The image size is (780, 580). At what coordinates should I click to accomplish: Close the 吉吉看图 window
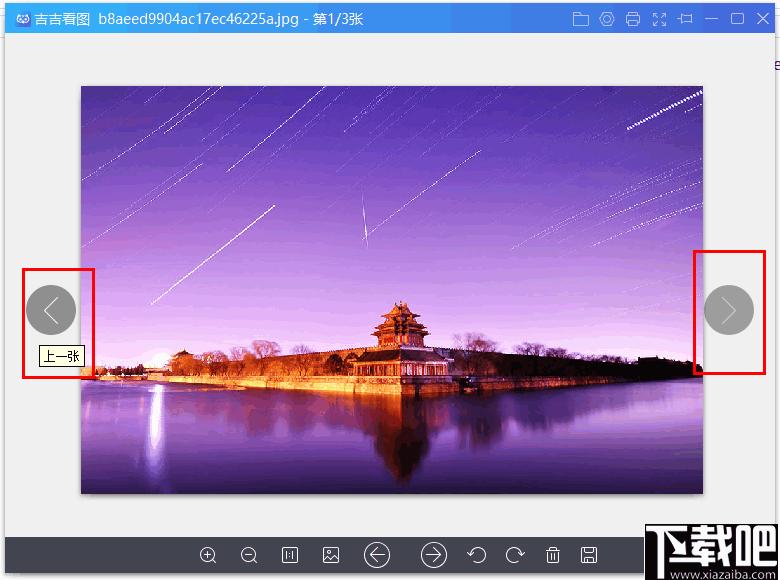pyautogui.click(x=763, y=19)
